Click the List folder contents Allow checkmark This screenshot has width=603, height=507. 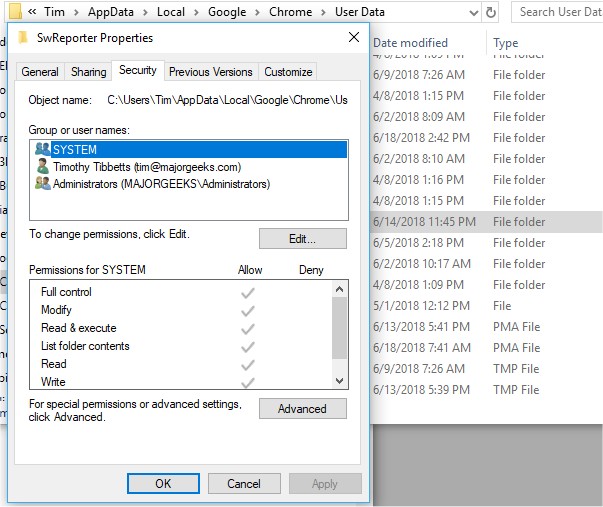click(248, 347)
